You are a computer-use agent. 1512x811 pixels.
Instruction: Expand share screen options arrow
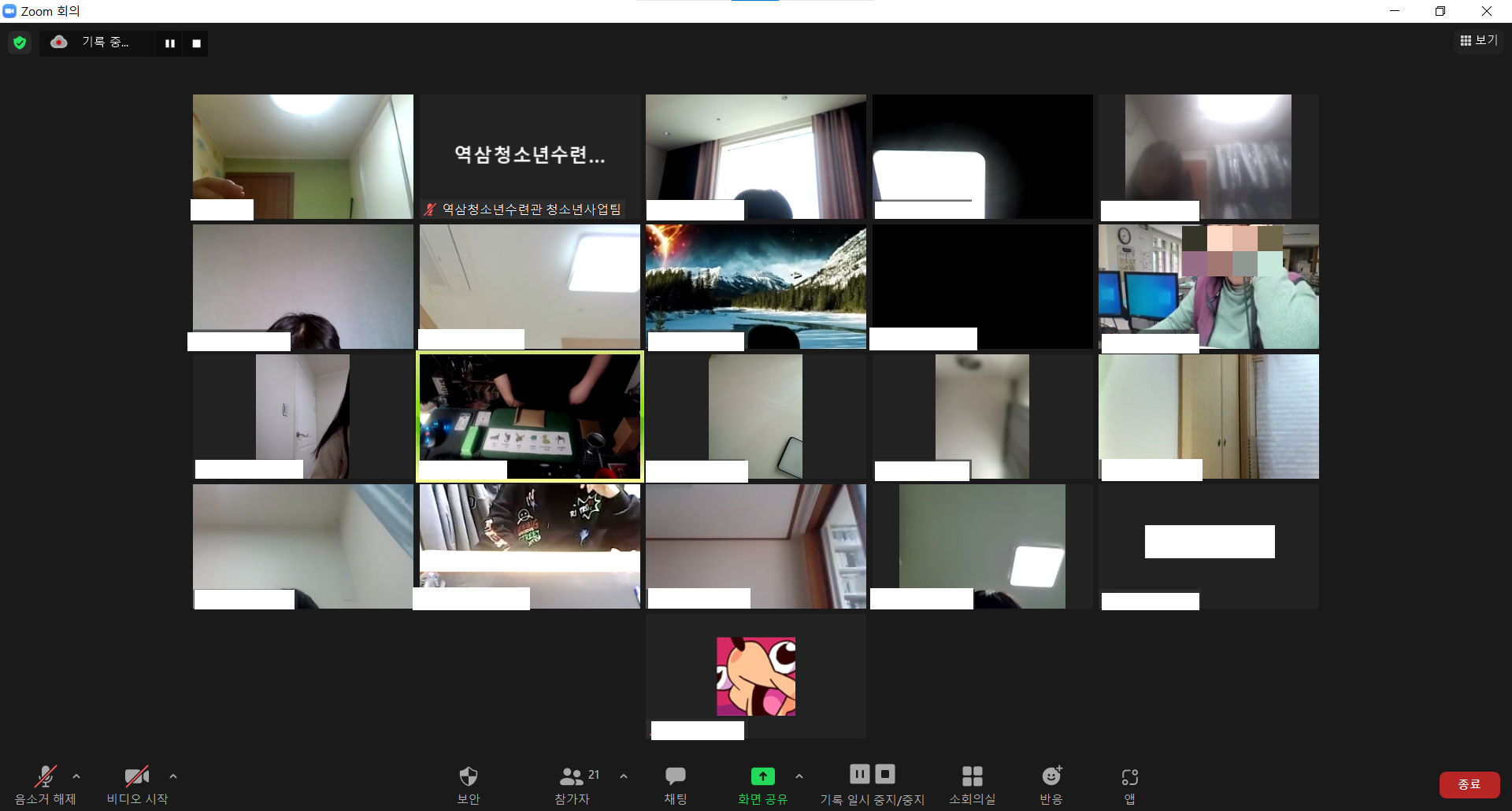(799, 776)
